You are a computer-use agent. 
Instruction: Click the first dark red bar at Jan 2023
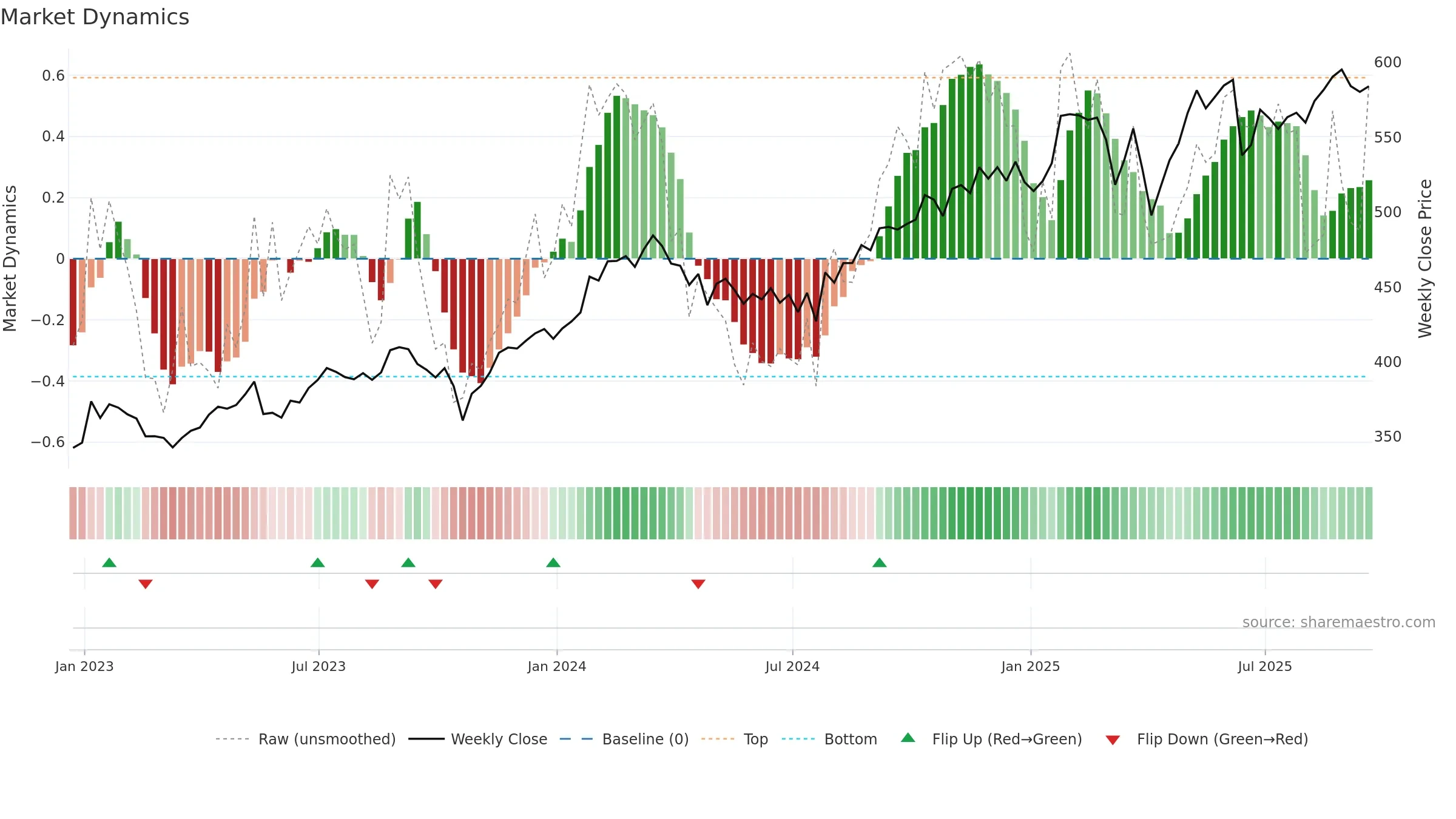click(x=73, y=302)
